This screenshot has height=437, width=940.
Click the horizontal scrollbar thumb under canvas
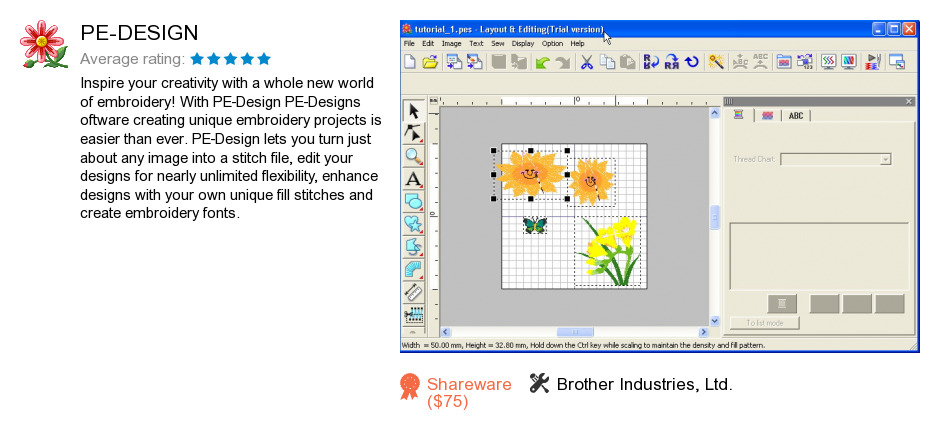pos(575,332)
